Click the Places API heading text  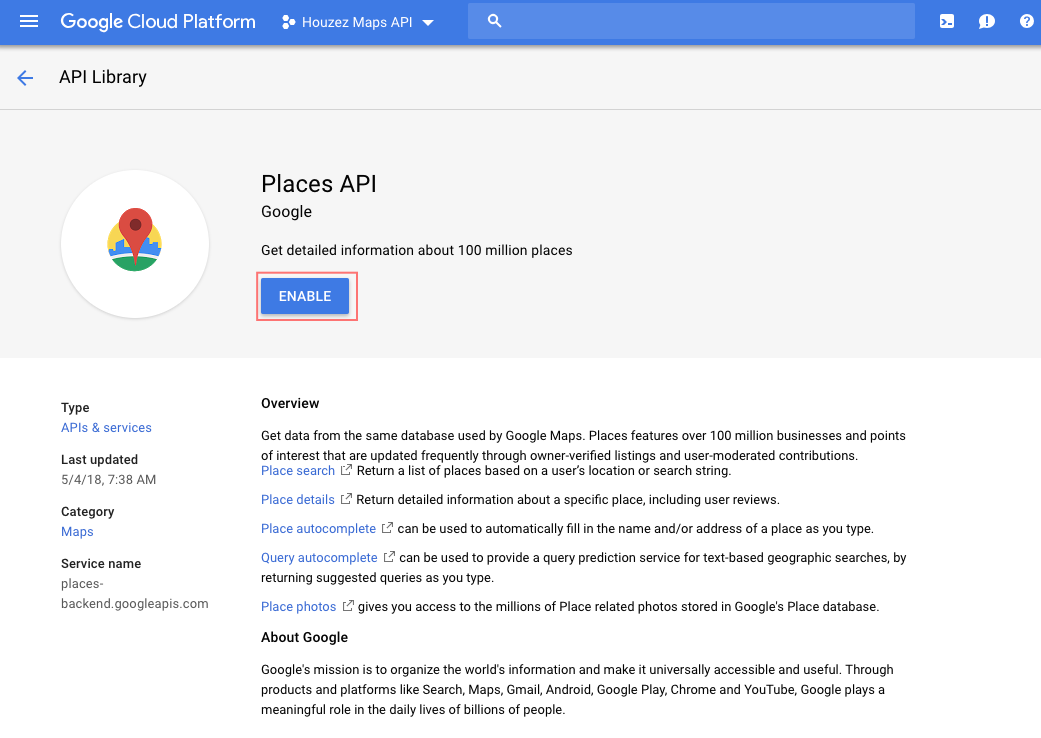[x=319, y=184]
